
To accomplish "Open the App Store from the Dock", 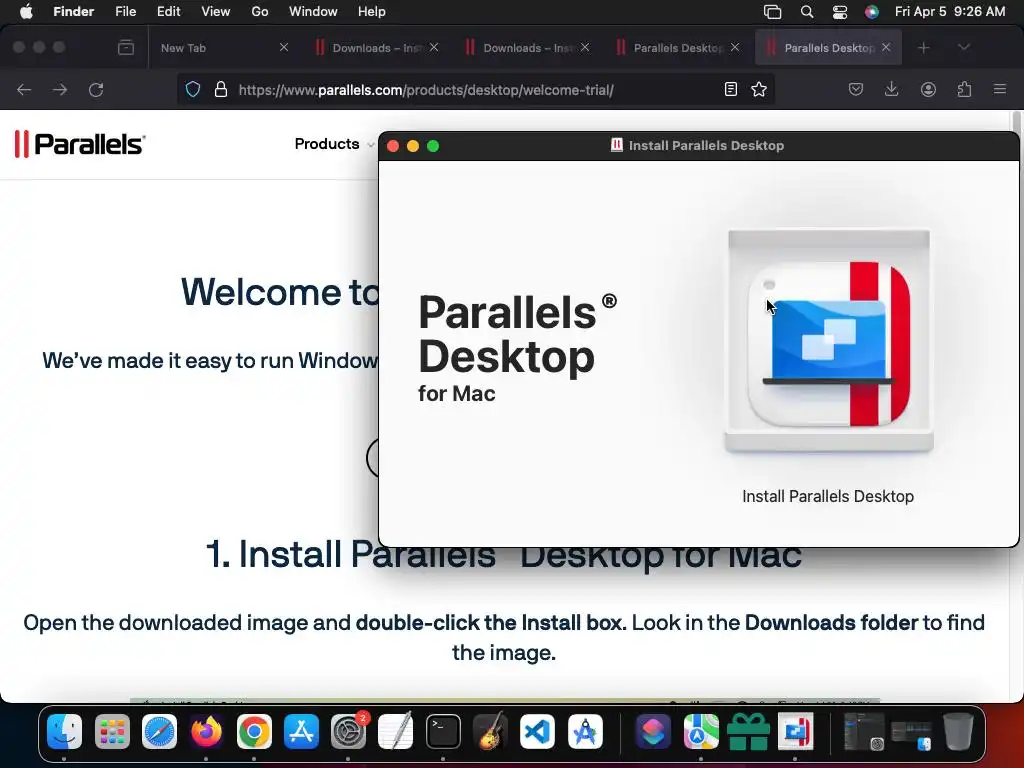I will click(x=301, y=731).
